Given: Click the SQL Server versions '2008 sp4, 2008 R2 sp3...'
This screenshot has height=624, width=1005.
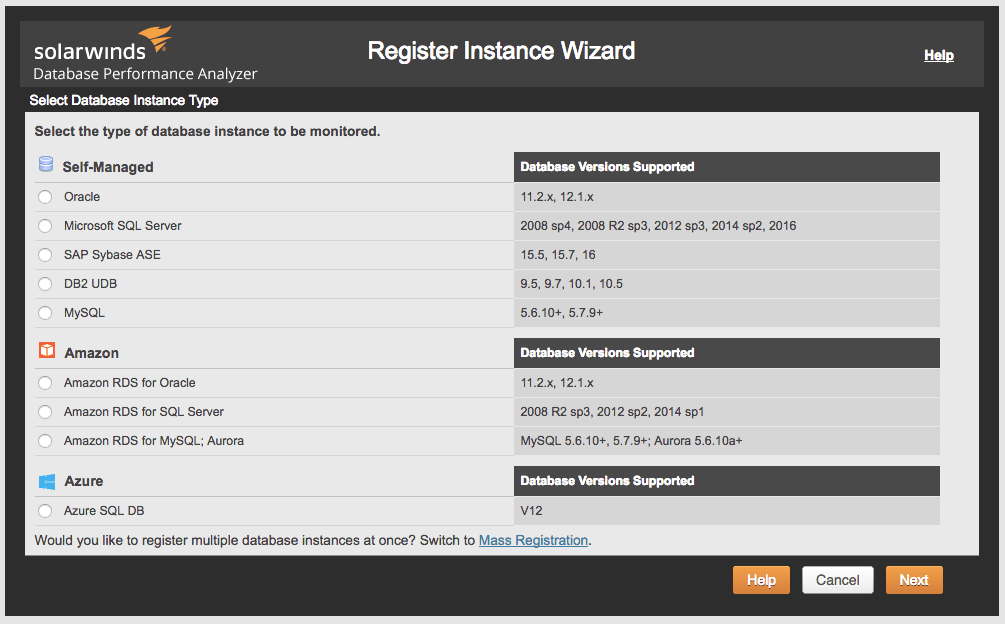Looking at the screenshot, I should click(x=658, y=226).
